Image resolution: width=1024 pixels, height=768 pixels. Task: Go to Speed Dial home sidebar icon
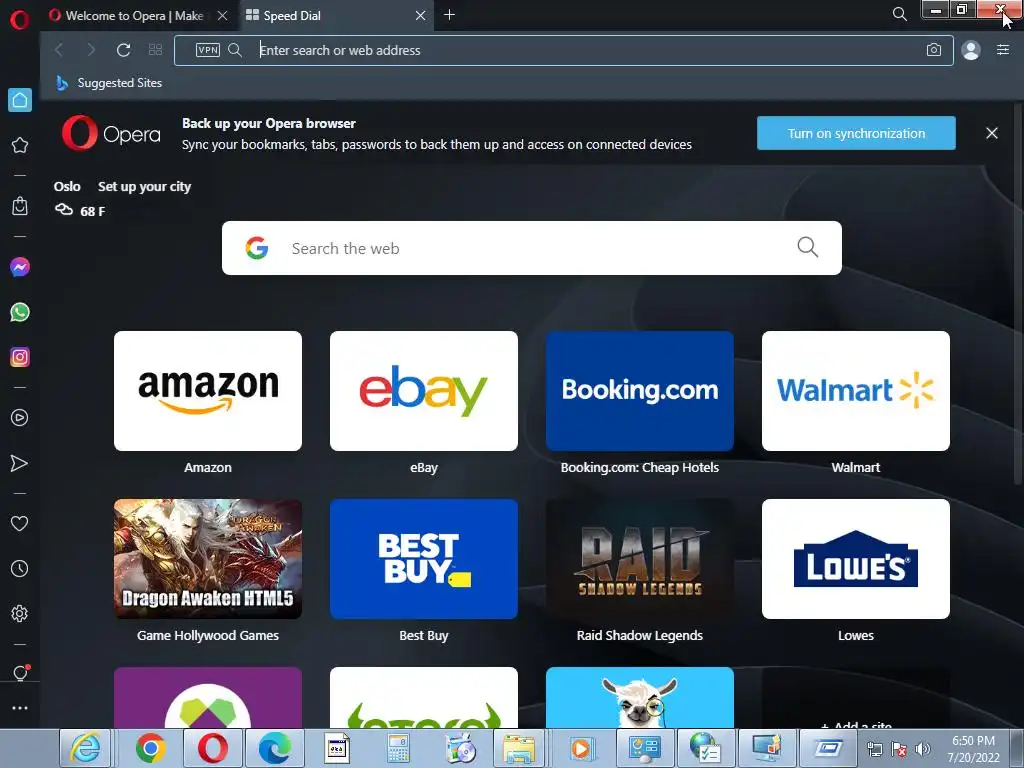click(x=20, y=100)
